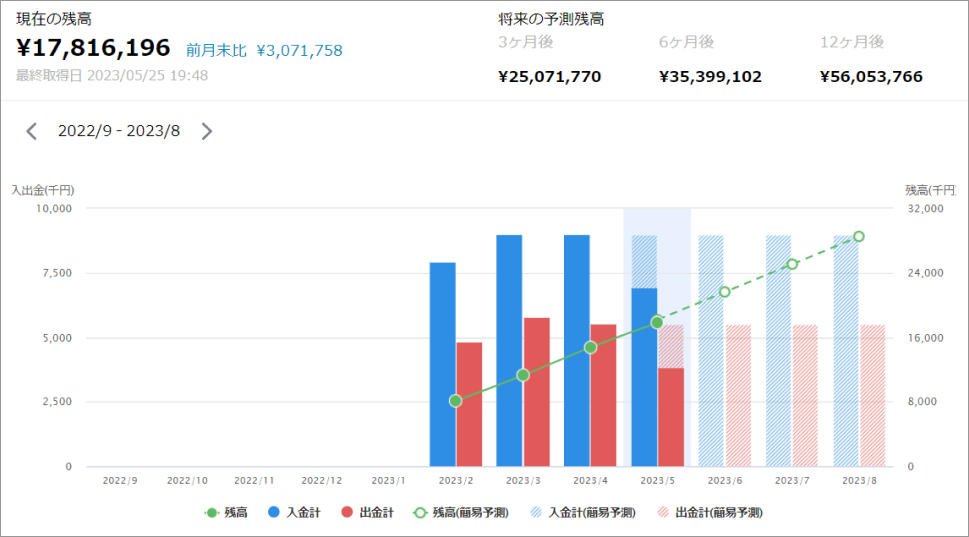Toggle 出金計 series in chart legend

pyautogui.click(x=367, y=512)
